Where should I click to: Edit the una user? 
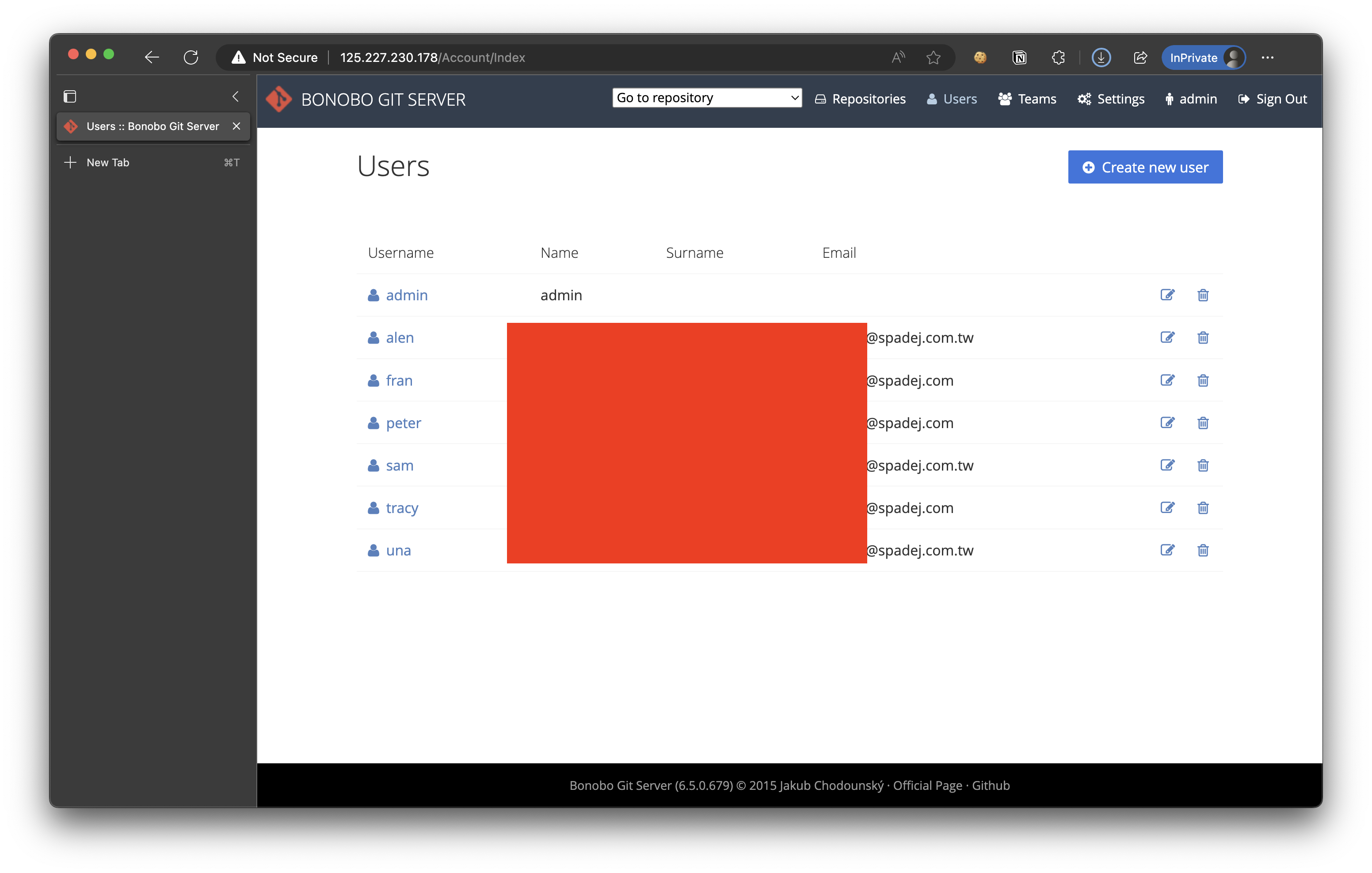(x=1167, y=550)
